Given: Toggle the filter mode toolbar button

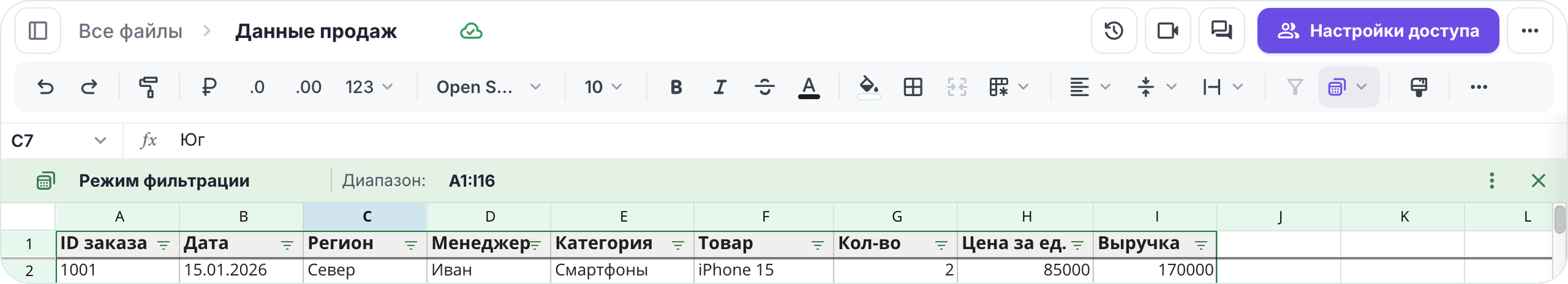Looking at the screenshot, I should pyautogui.click(x=1337, y=87).
